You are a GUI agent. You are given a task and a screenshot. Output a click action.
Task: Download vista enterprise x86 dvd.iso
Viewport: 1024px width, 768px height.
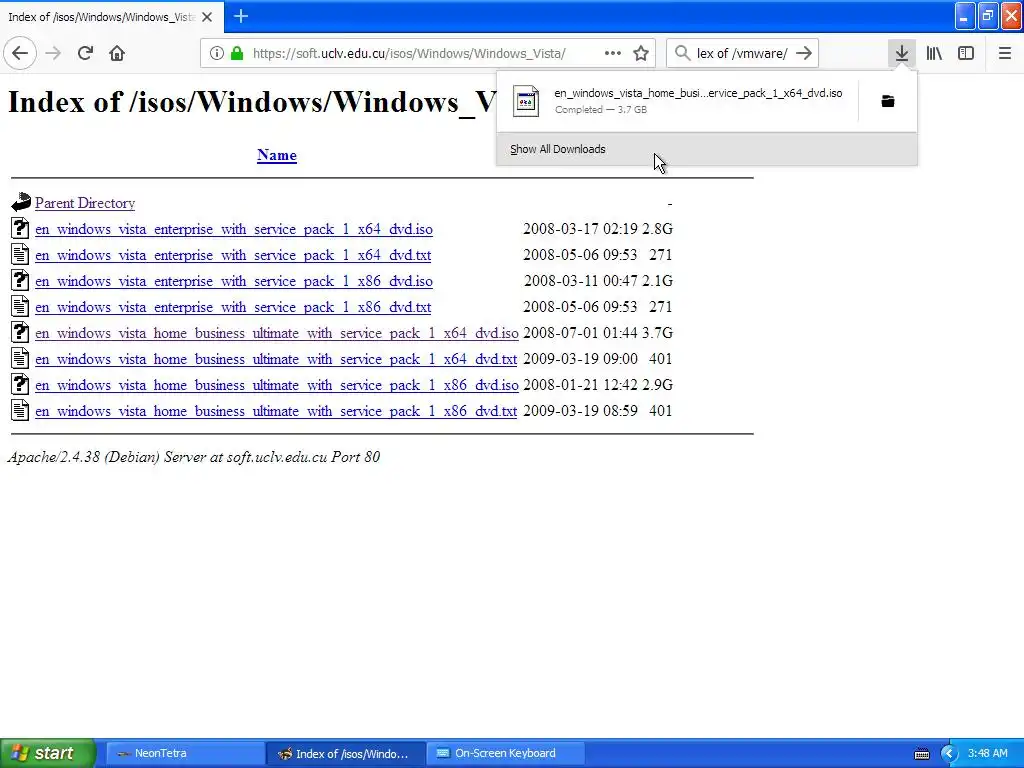(x=234, y=281)
